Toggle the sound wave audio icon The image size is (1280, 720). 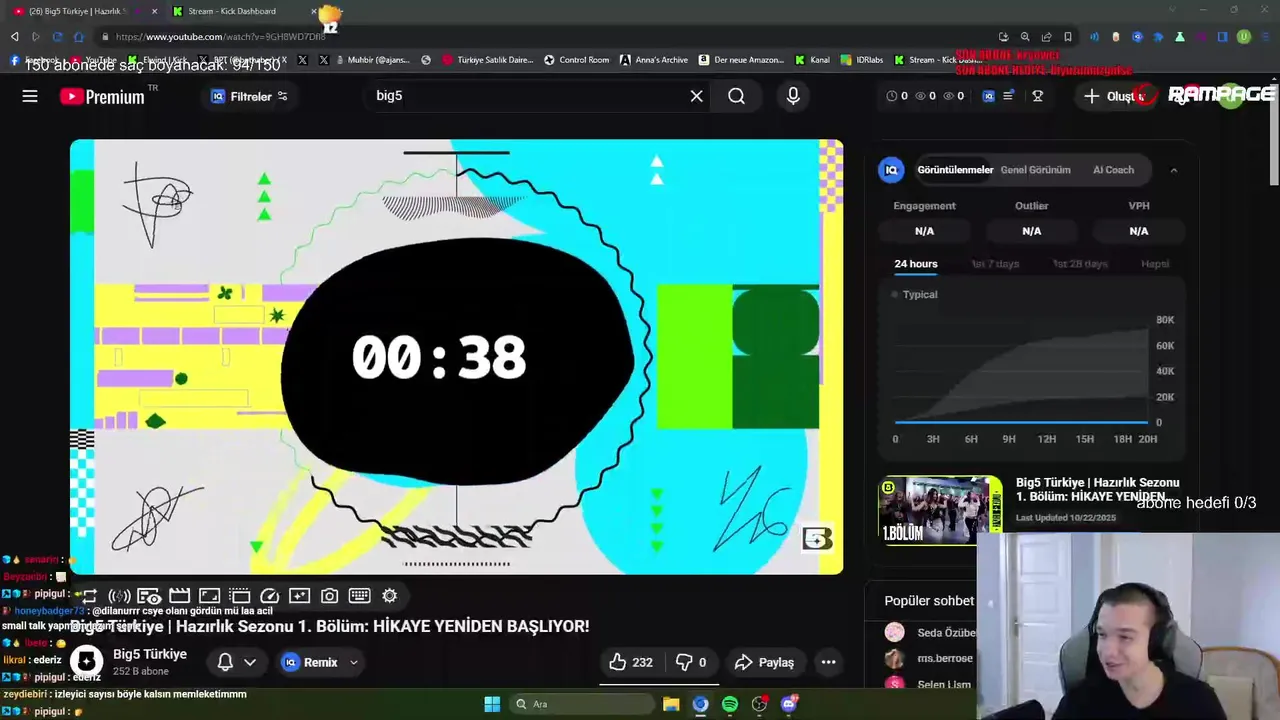click(119, 596)
